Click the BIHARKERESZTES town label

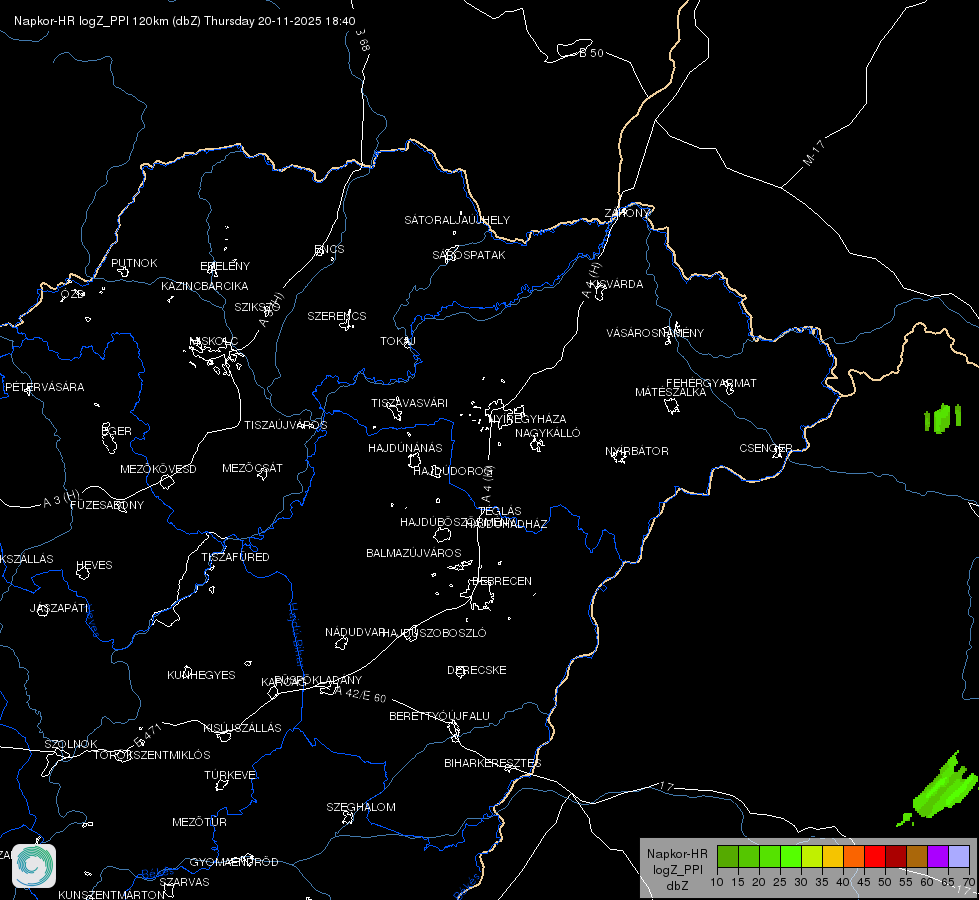[493, 763]
